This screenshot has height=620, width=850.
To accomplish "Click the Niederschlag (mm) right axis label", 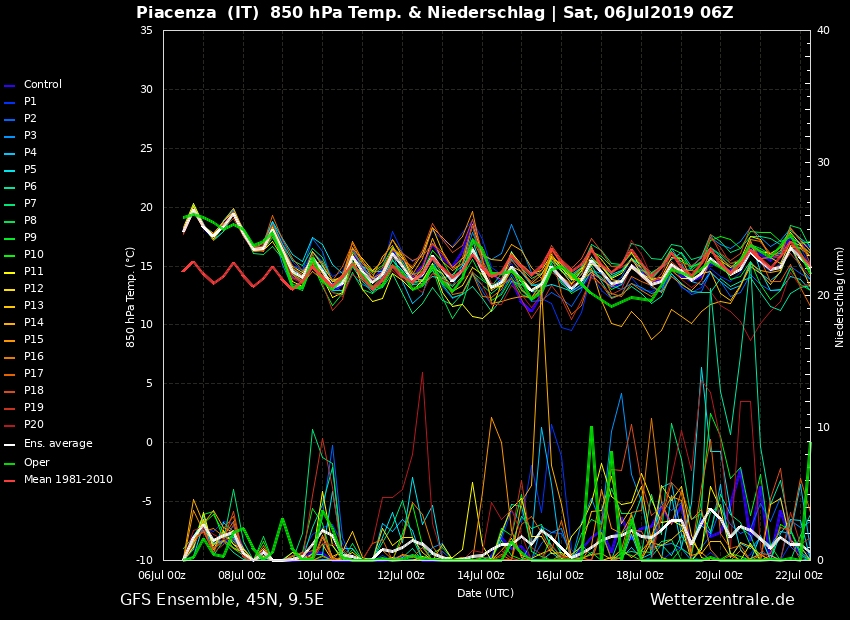I will [840, 296].
